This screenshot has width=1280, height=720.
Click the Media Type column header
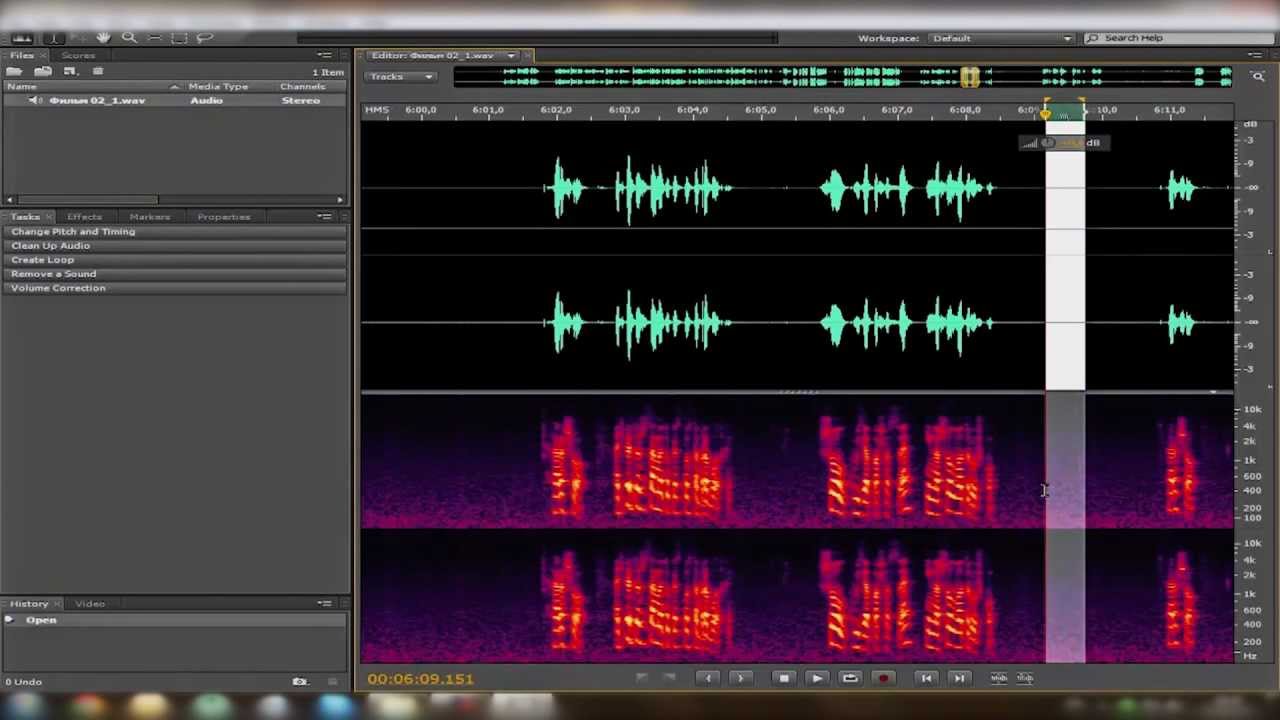[x=218, y=87]
